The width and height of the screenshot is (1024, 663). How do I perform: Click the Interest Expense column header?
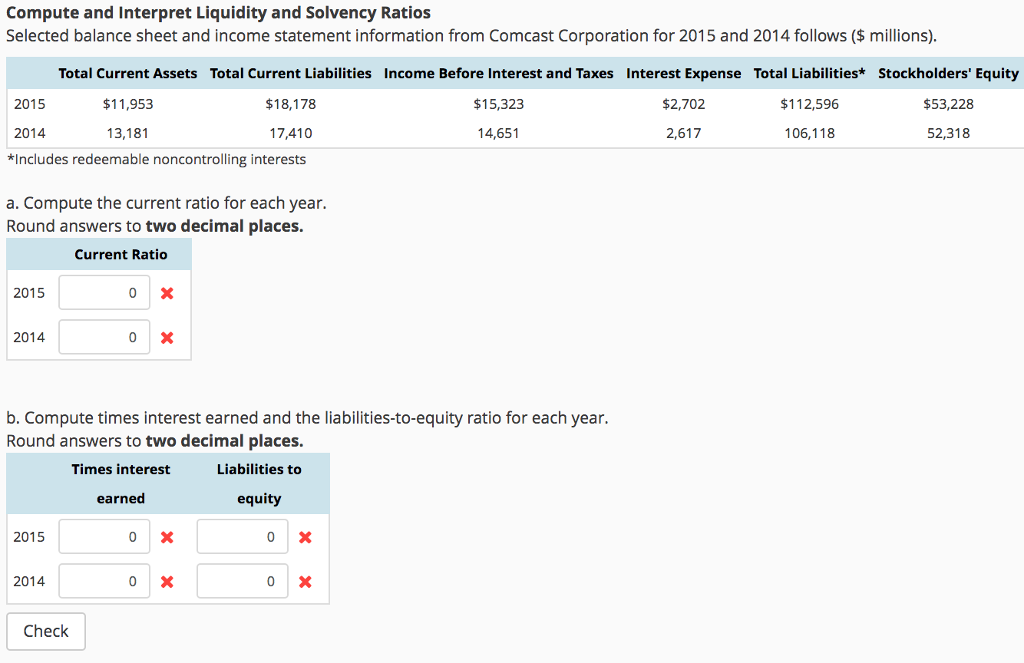click(683, 73)
